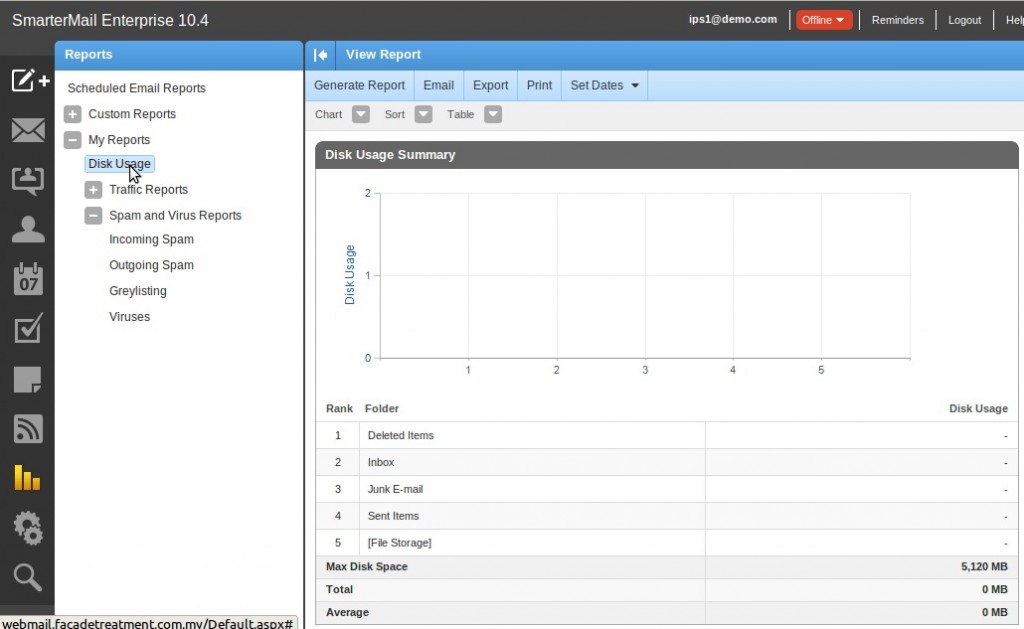Screen dimensions: 1024x629
Task: Open the Notes icon in sidebar
Action: [x=27, y=379]
